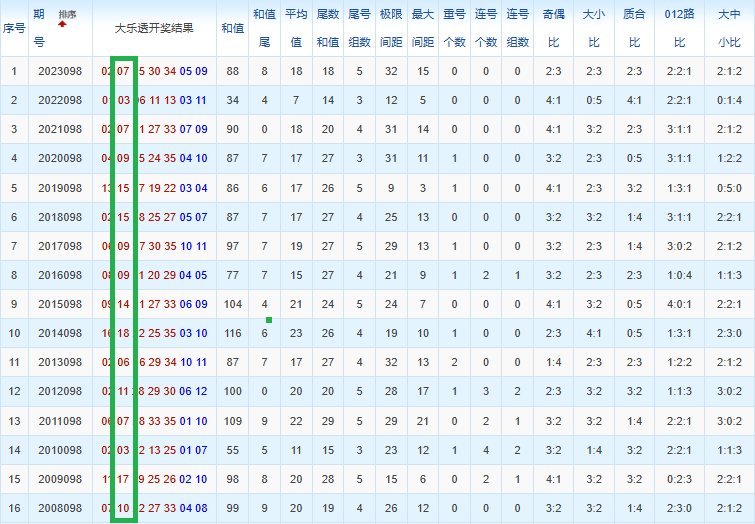
Task: Click the 极限间距 column header
Action: [391, 28]
